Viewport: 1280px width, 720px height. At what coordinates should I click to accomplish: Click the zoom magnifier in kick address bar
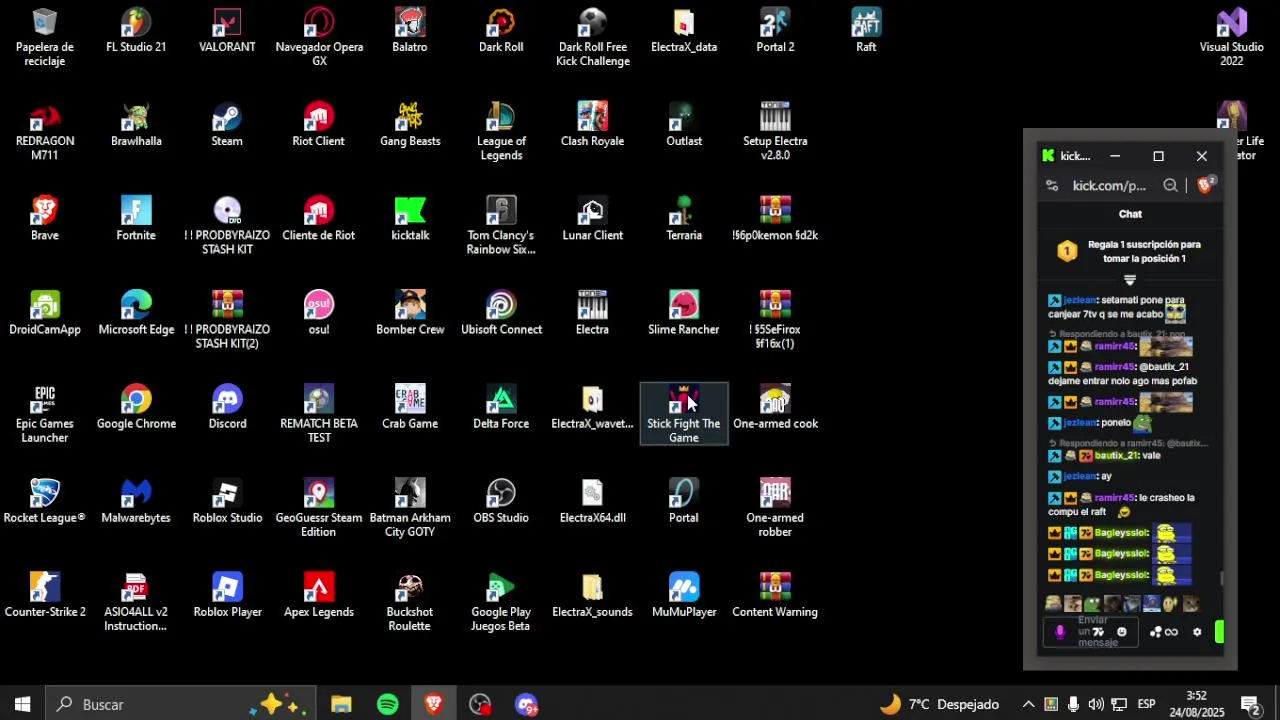click(x=1170, y=185)
